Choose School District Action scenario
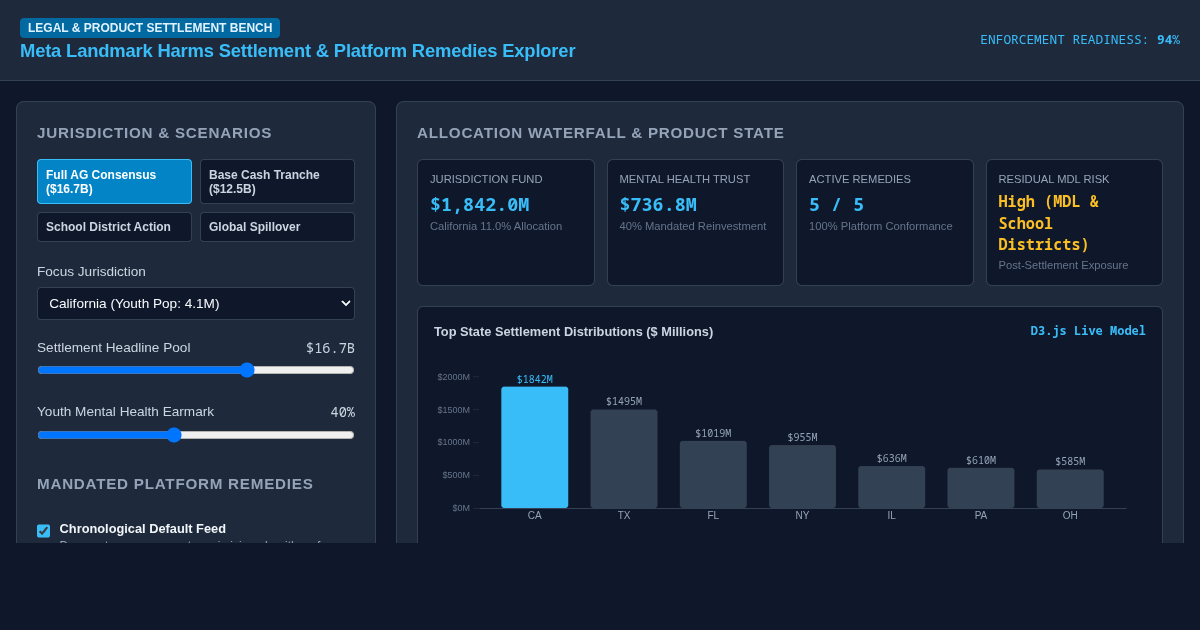1200x630 pixels. [114, 227]
